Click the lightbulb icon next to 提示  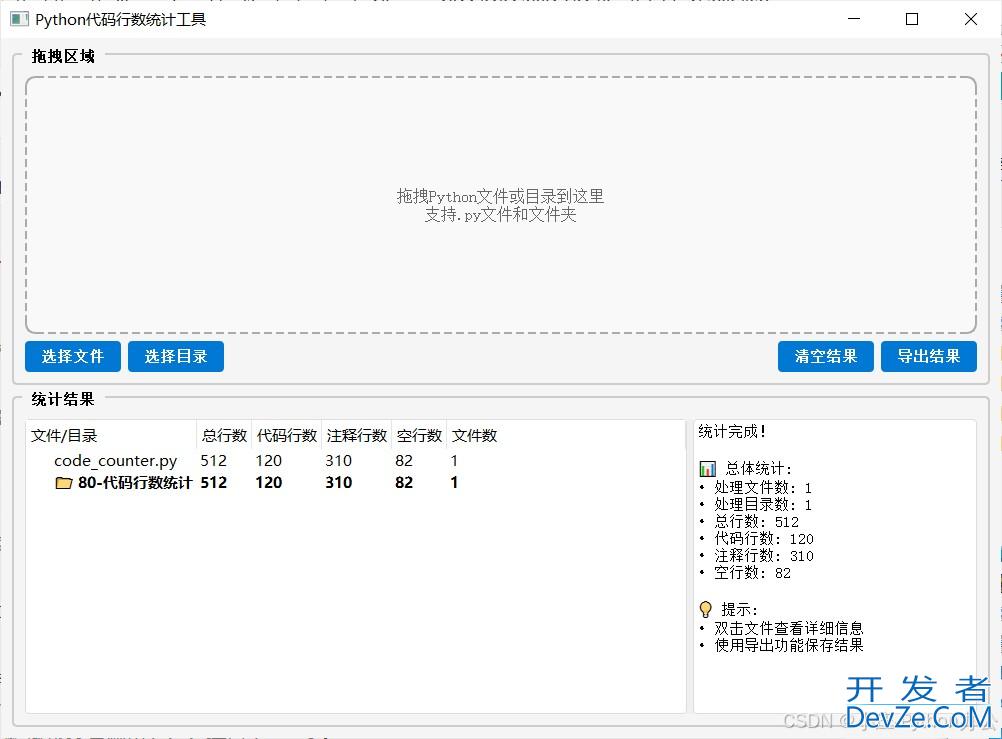click(706, 609)
